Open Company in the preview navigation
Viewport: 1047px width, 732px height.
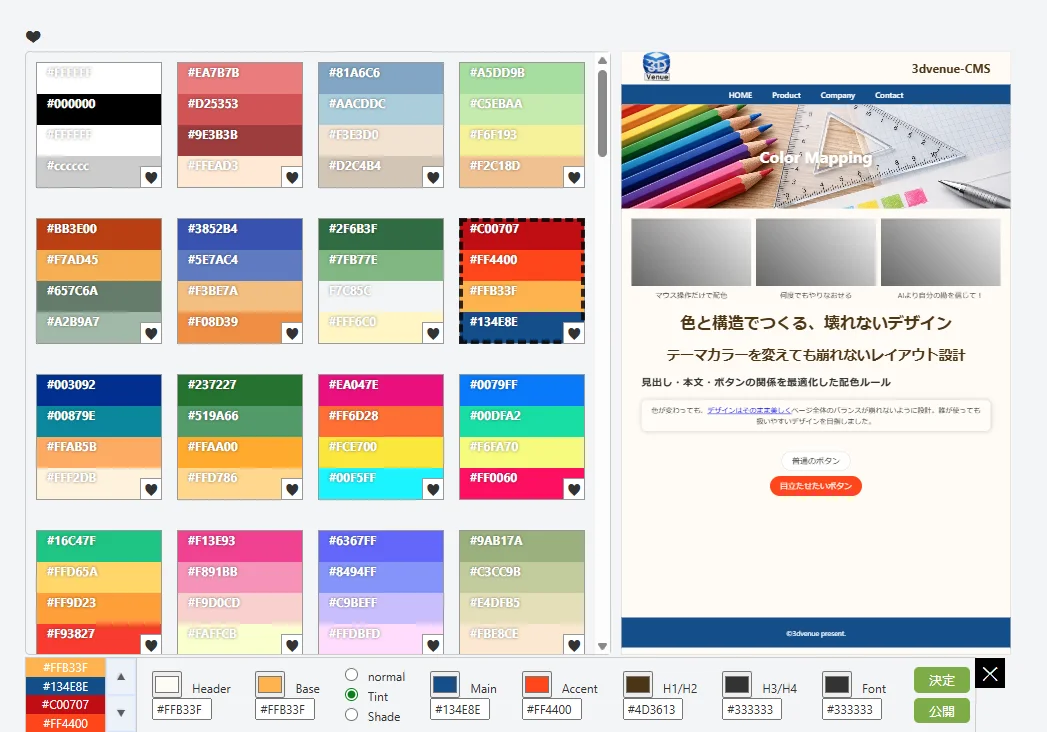[x=837, y=95]
